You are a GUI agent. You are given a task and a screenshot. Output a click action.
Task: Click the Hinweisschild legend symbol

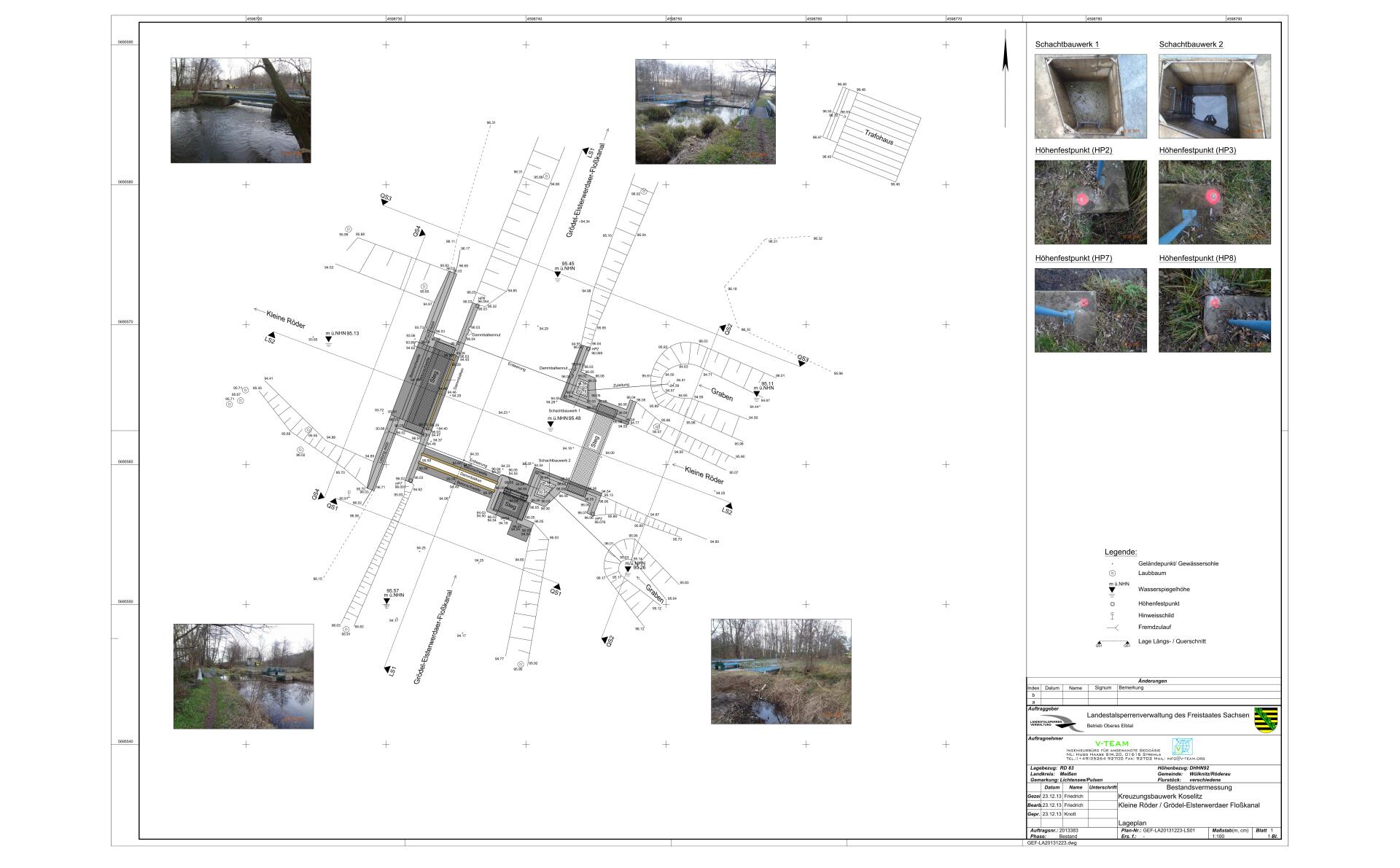click(x=1112, y=616)
